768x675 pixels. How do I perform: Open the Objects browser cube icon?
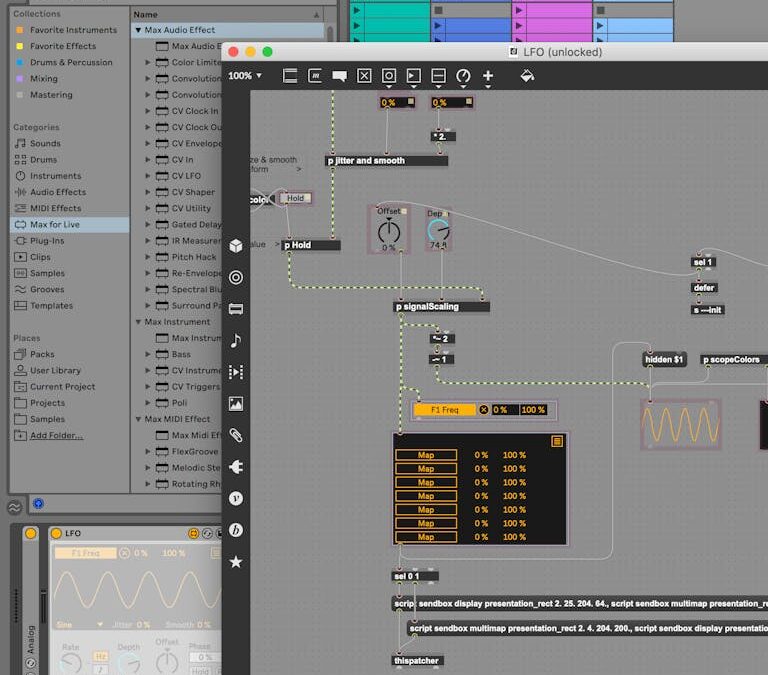(x=236, y=245)
